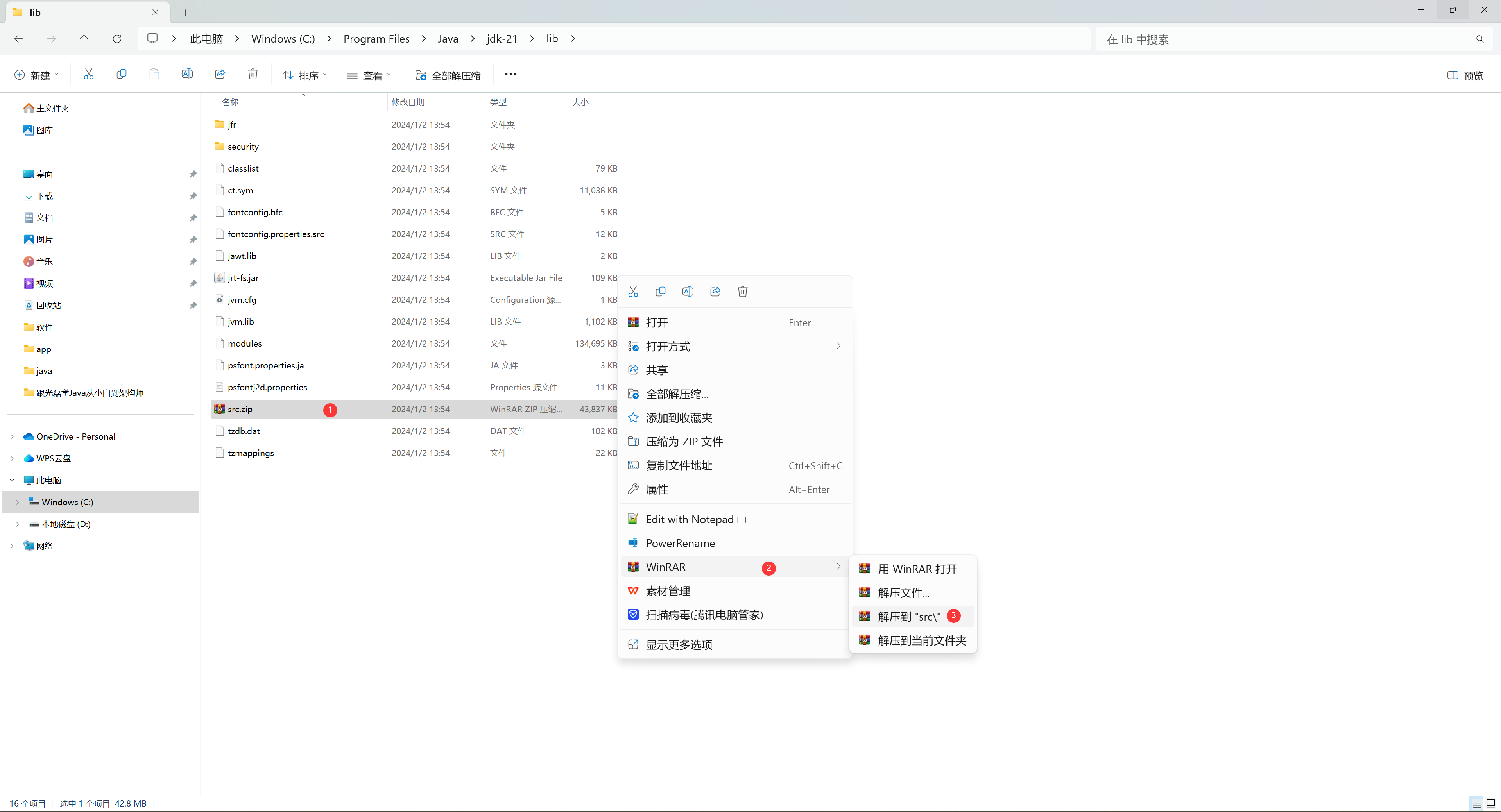Click the PC monitor icon in the address bar

point(152,38)
